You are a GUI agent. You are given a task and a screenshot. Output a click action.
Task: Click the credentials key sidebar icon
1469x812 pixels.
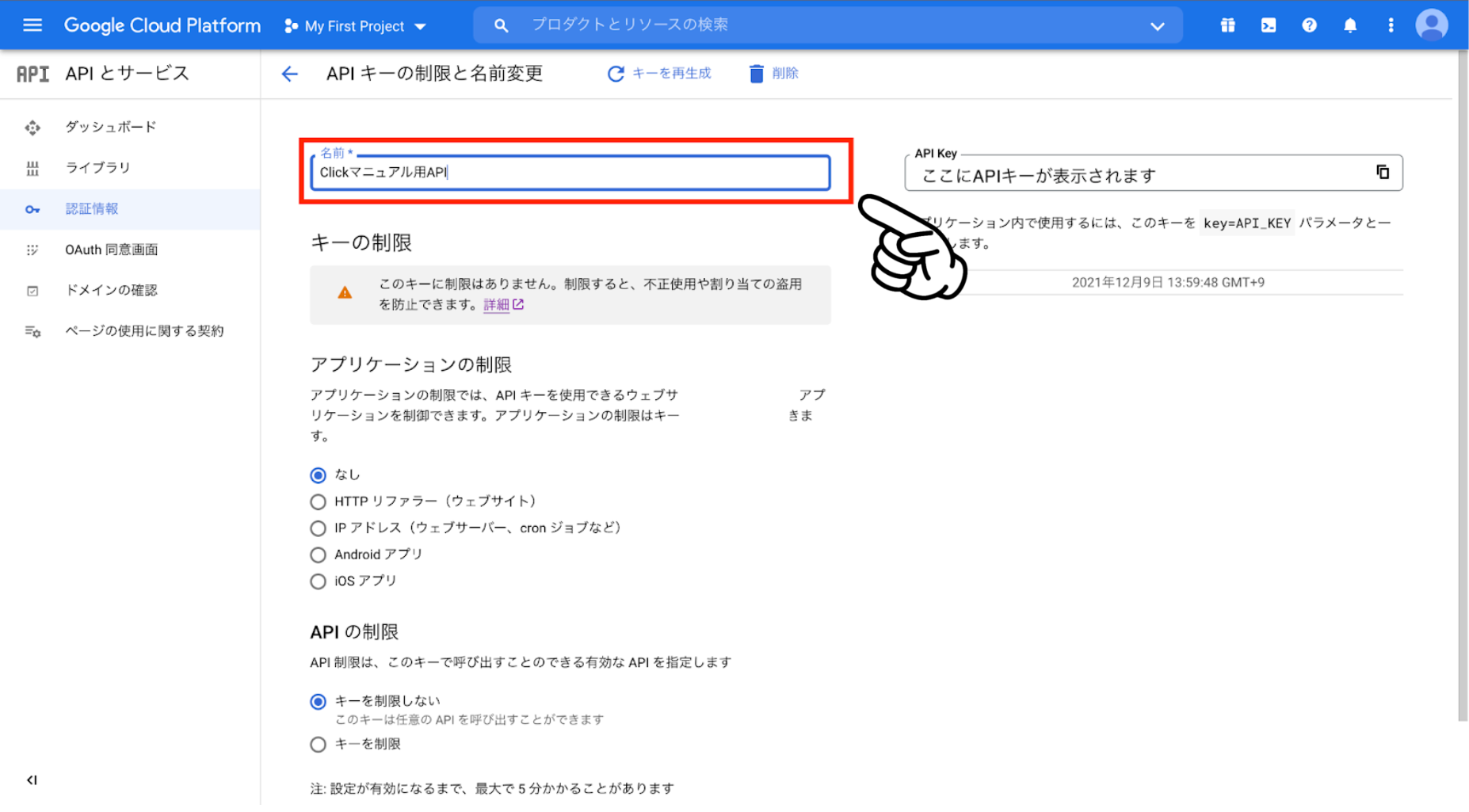(32, 209)
